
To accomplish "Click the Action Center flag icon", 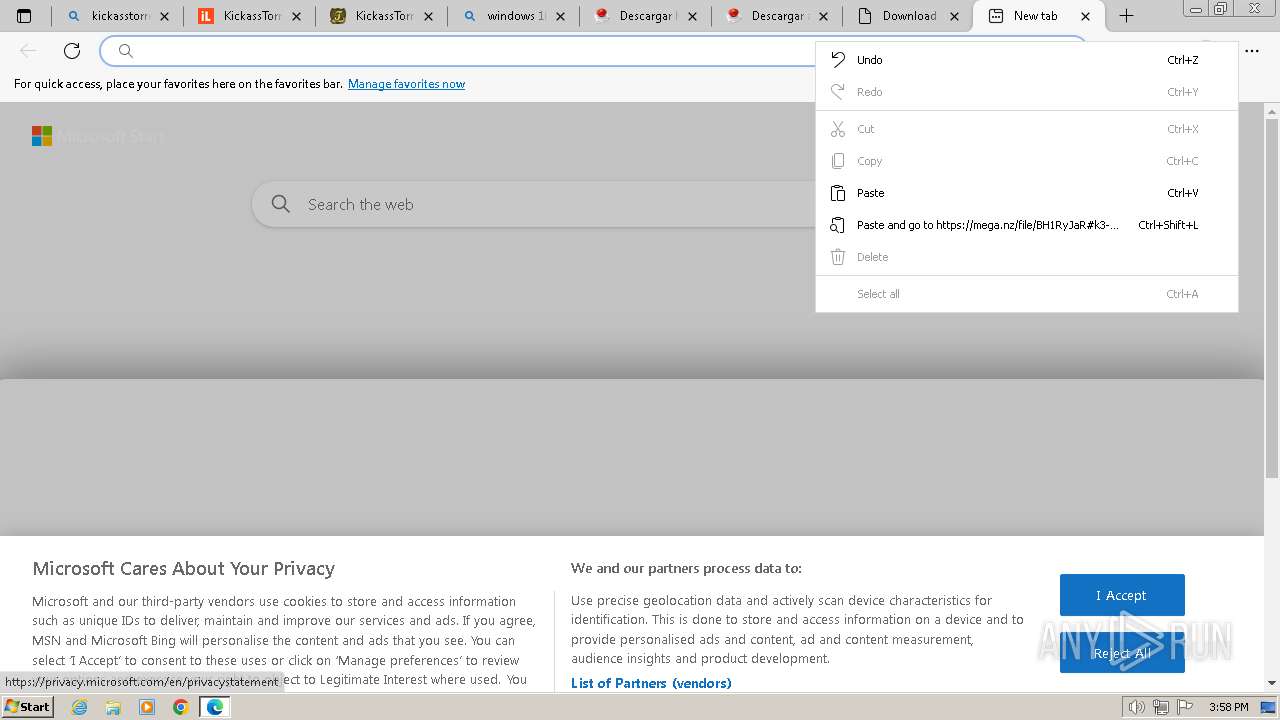I will pyautogui.click(x=1183, y=707).
